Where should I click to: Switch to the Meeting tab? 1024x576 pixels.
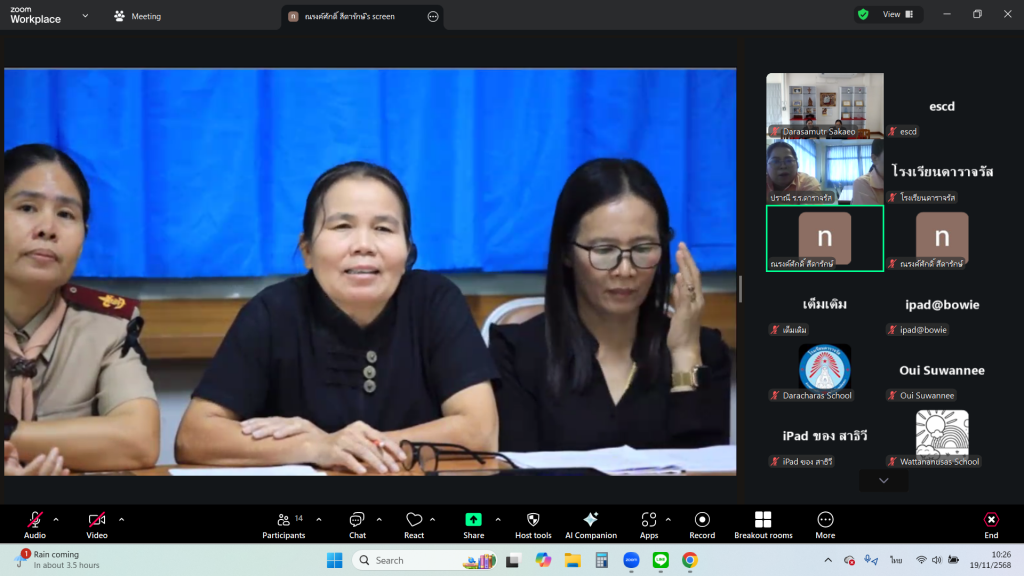pos(138,16)
